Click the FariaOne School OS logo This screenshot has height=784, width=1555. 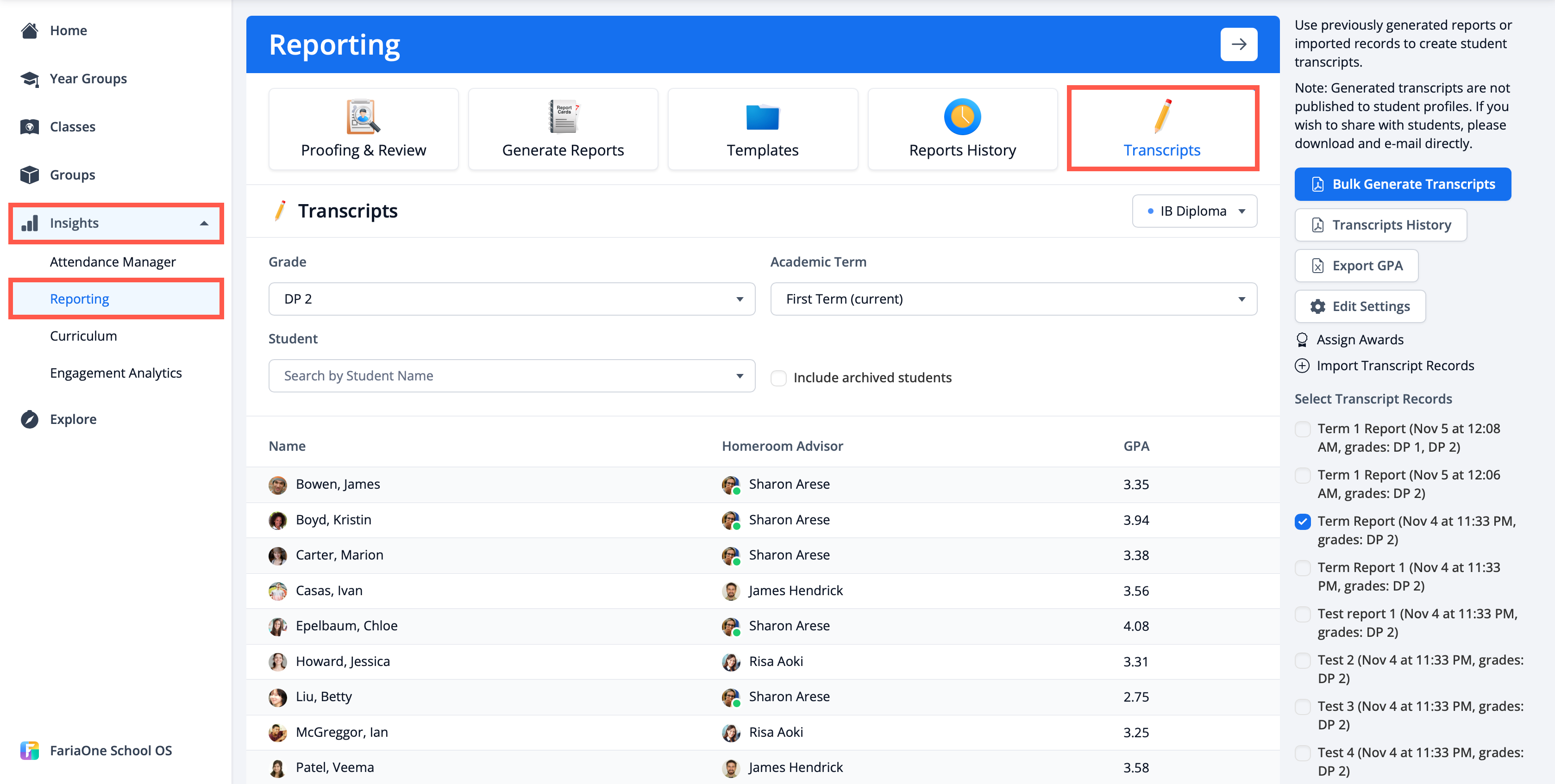point(29,750)
